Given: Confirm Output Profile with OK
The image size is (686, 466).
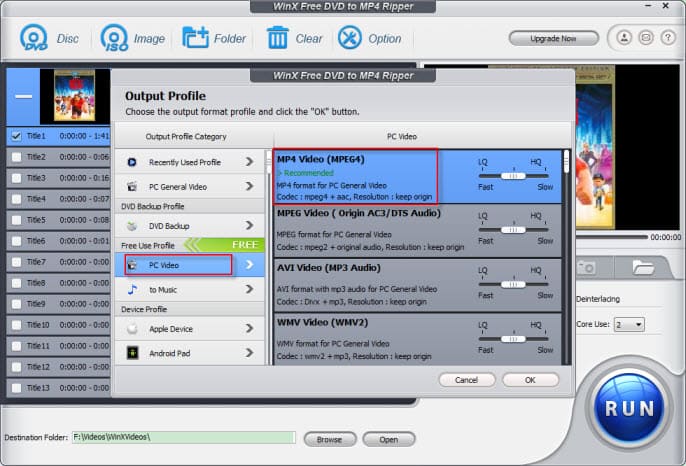Looking at the screenshot, I should [530, 380].
